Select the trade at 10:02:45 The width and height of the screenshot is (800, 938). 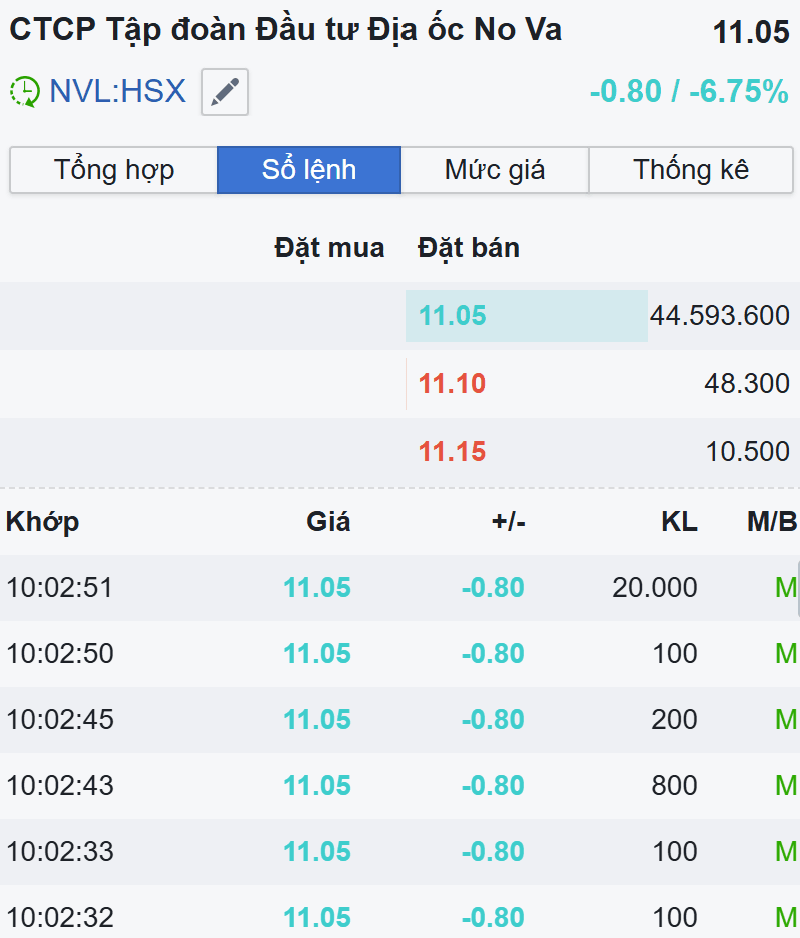click(400, 720)
